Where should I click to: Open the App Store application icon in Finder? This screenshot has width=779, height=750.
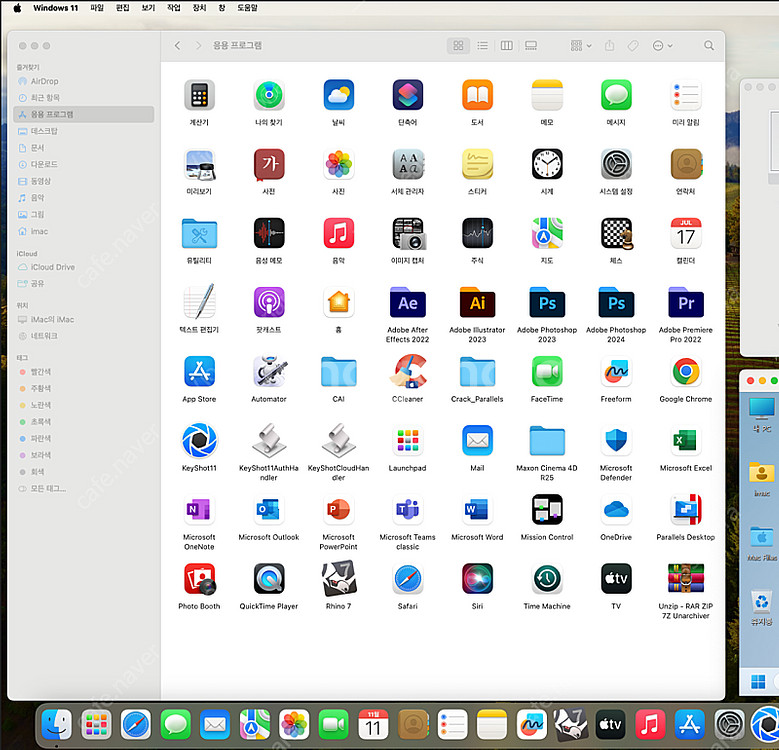pyautogui.click(x=199, y=372)
